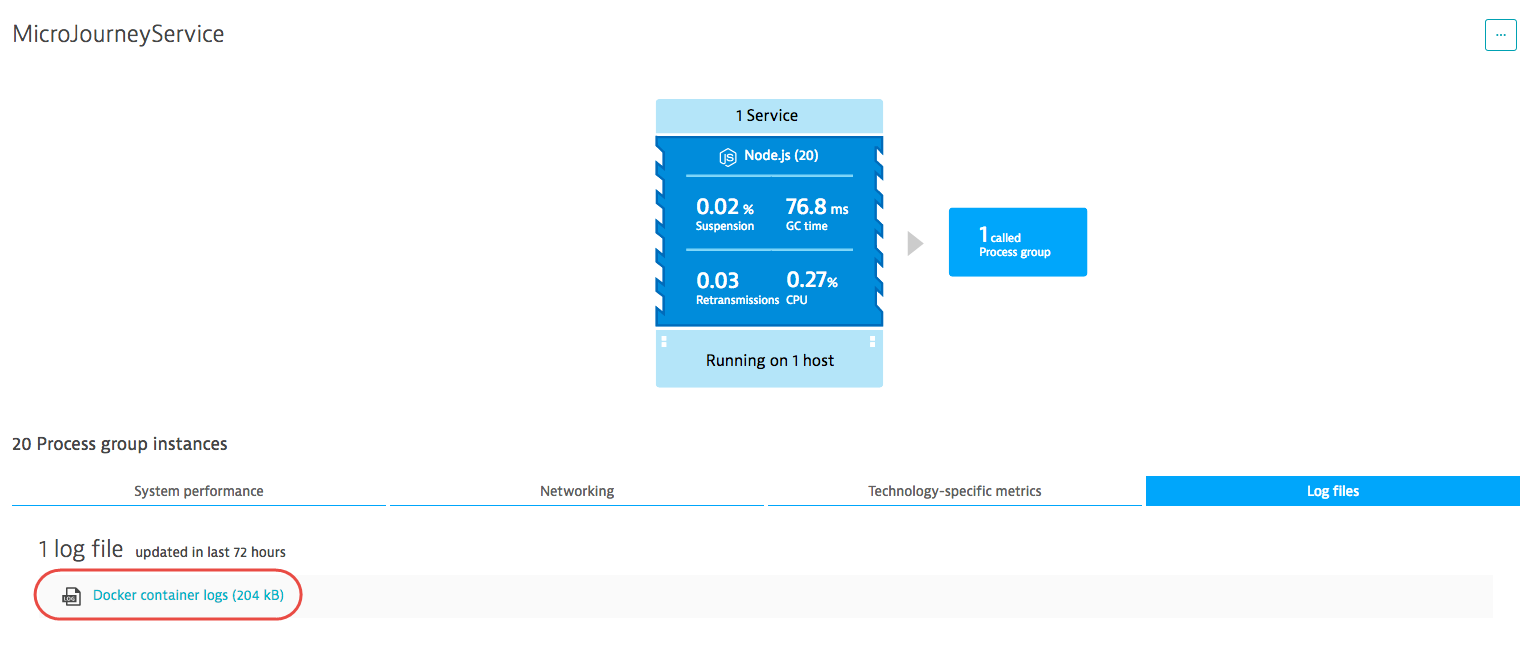The height and width of the screenshot is (655, 1527).
Task: Select the Log files tab
Action: click(x=1333, y=491)
